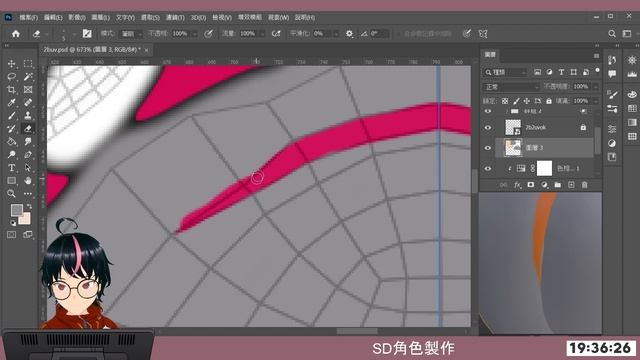The width and height of the screenshot is (640, 360).
Task: Hide the selected 圖層 3 layer
Action: (488, 148)
